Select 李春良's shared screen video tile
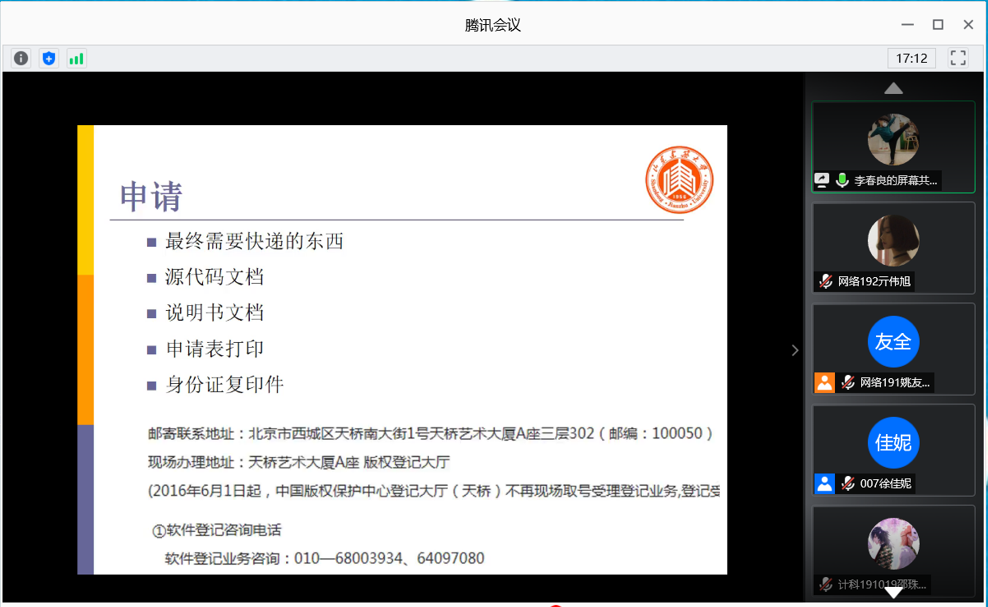988x607 pixels. click(x=893, y=146)
